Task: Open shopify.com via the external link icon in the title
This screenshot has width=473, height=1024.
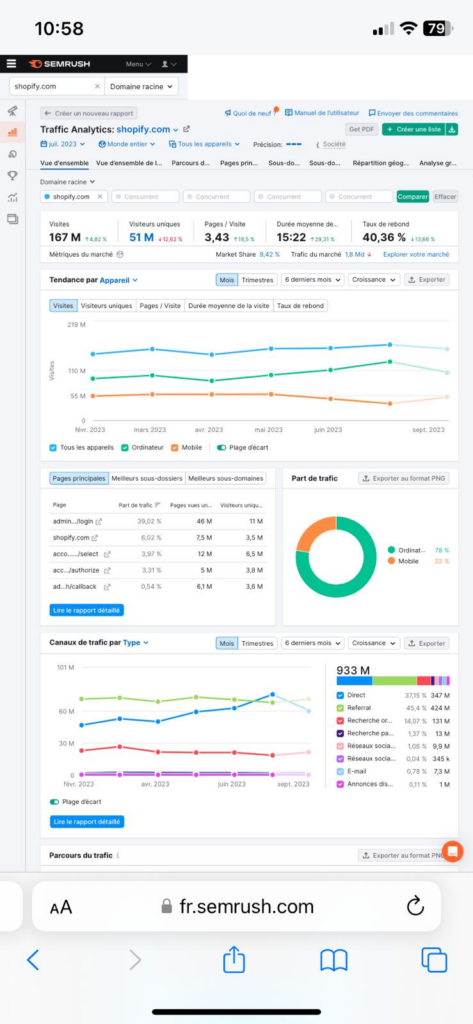Action: 187,129
